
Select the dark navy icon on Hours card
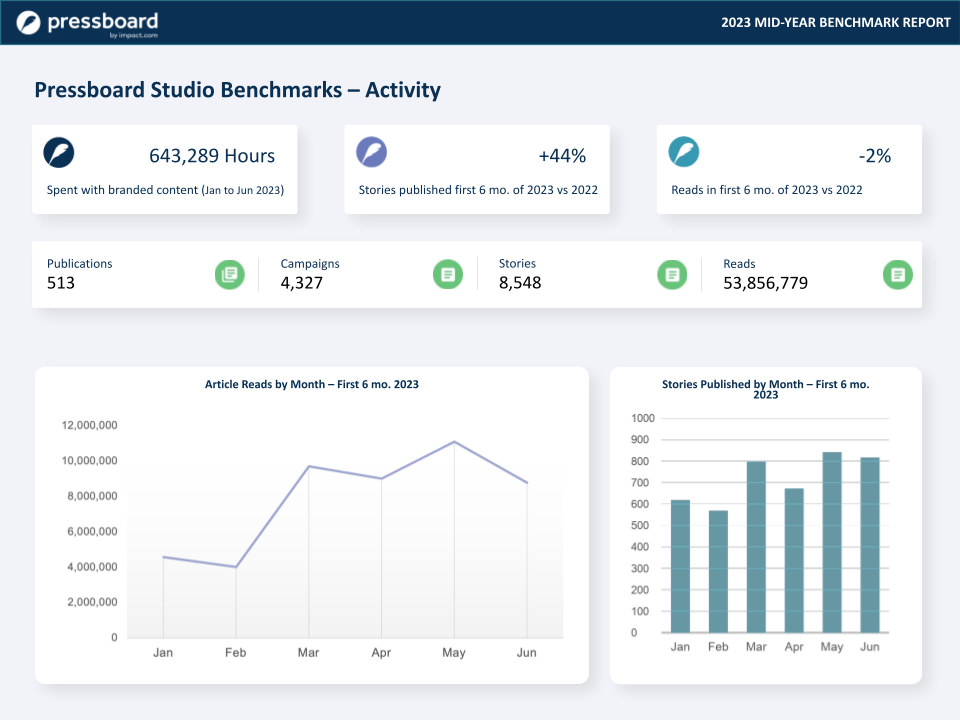pos(57,152)
